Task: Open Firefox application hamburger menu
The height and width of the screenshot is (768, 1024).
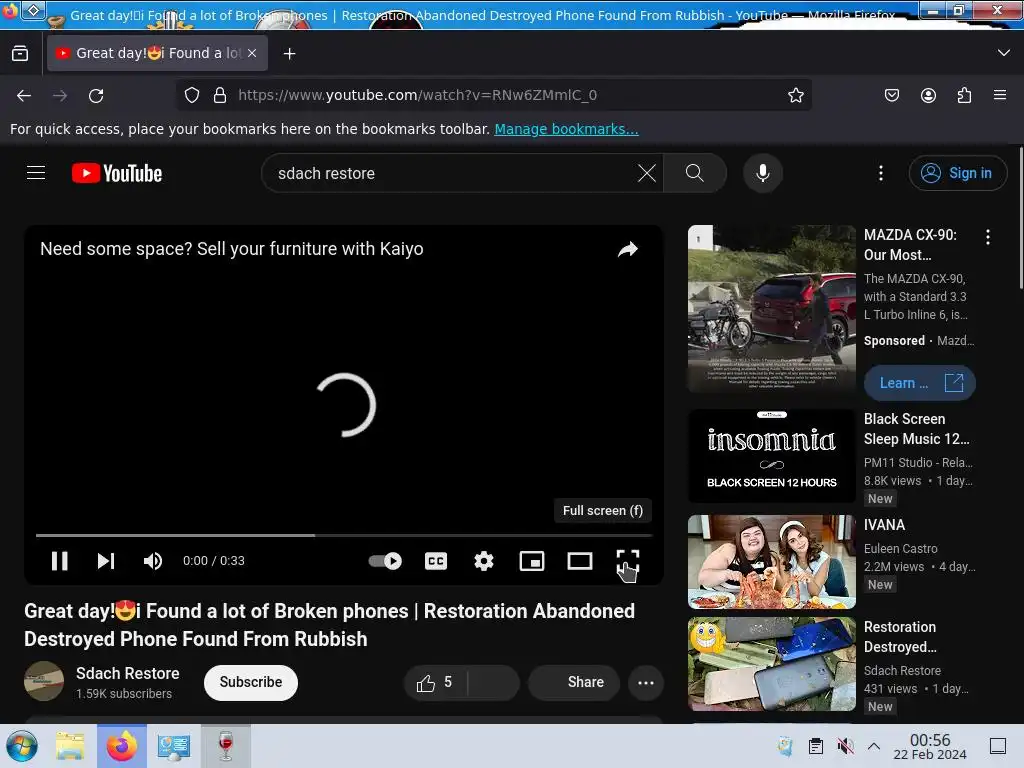Action: pos(1000,95)
